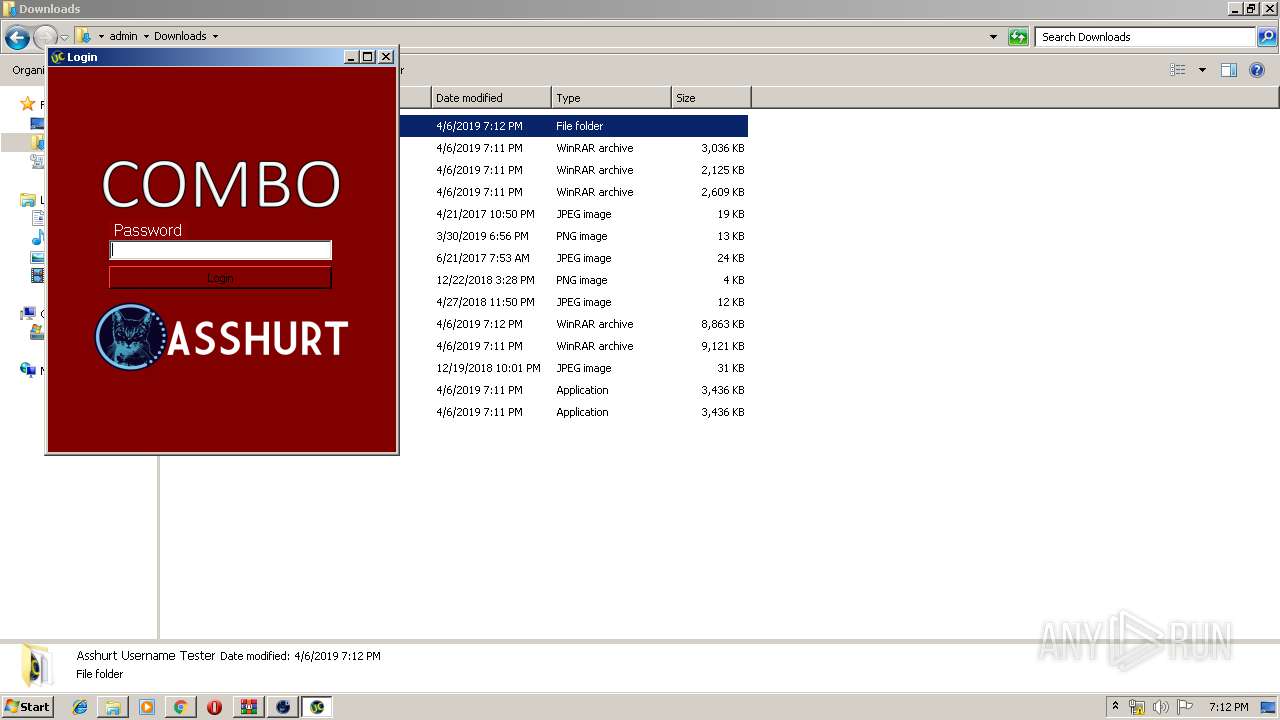Open address bar history dropdown

point(993,37)
